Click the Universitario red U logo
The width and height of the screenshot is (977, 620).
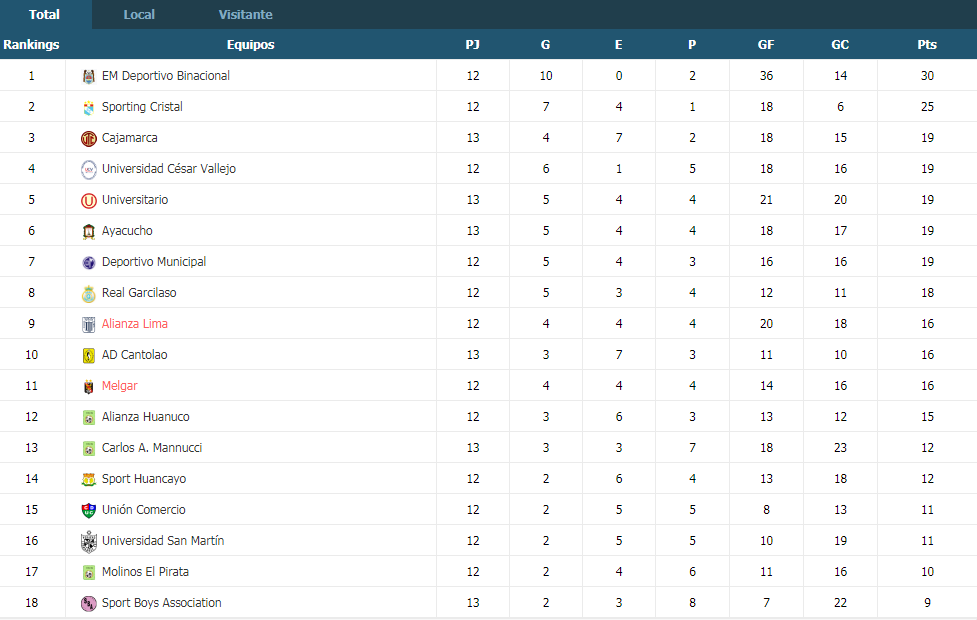click(88, 200)
